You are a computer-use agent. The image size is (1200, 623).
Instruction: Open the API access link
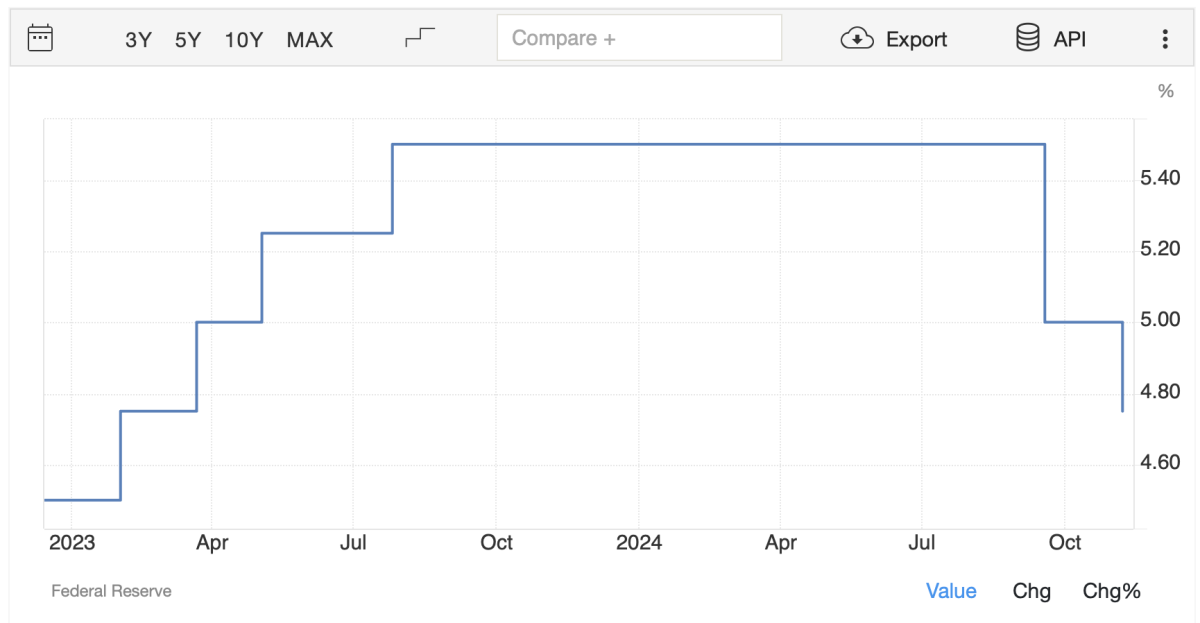pos(1070,40)
